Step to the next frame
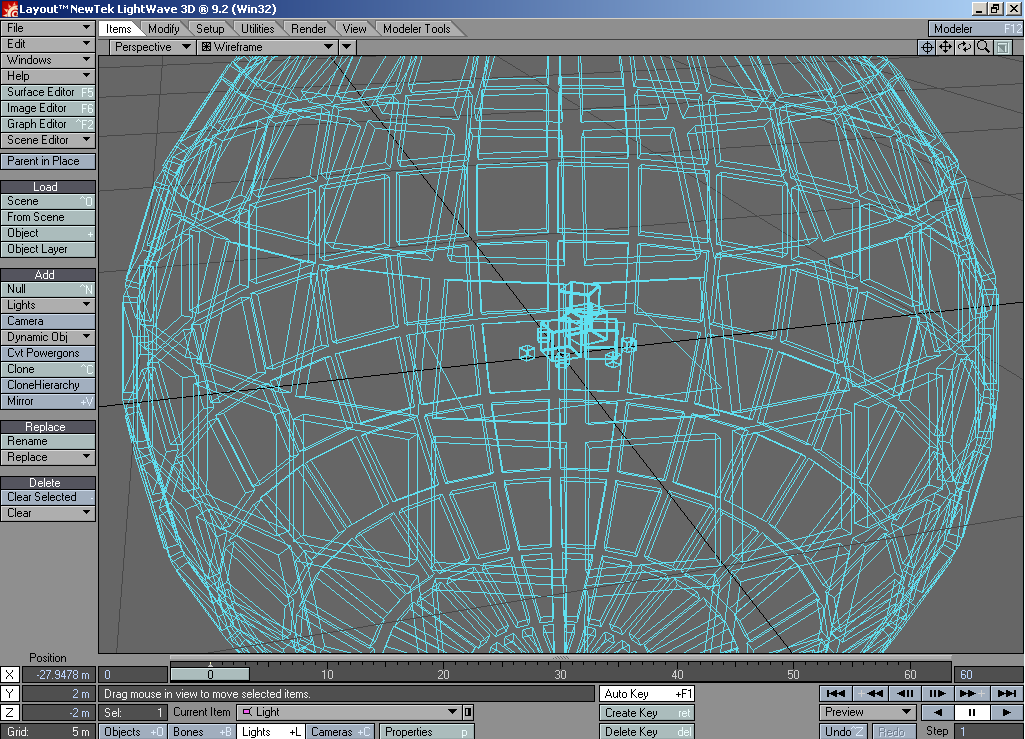Image resolution: width=1025 pixels, height=739 pixels. coord(937,693)
